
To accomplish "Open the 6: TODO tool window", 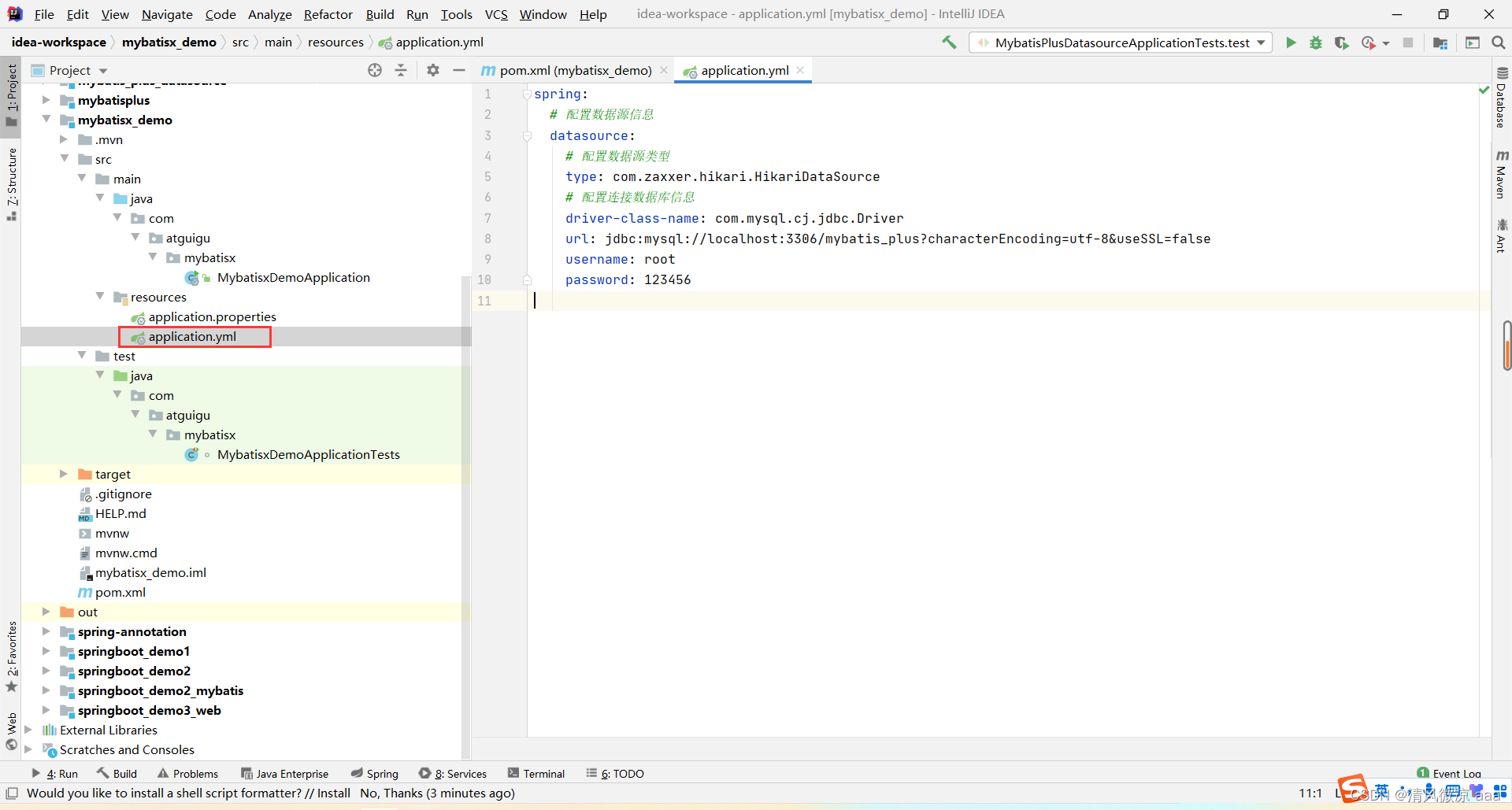I will coord(615,774).
